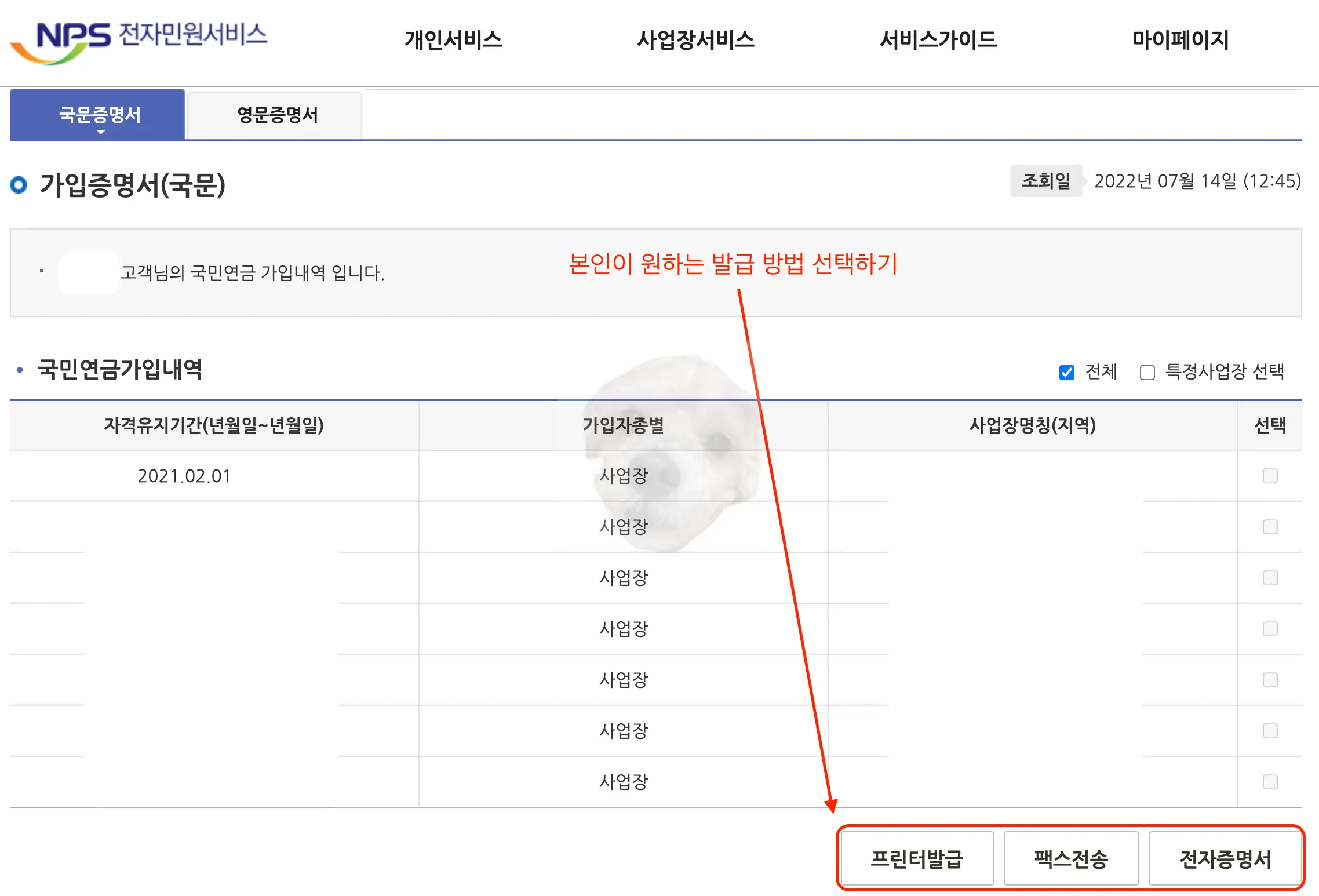Click the 전자증명서 button
This screenshot has height=896, width=1319.
pos(1225,858)
